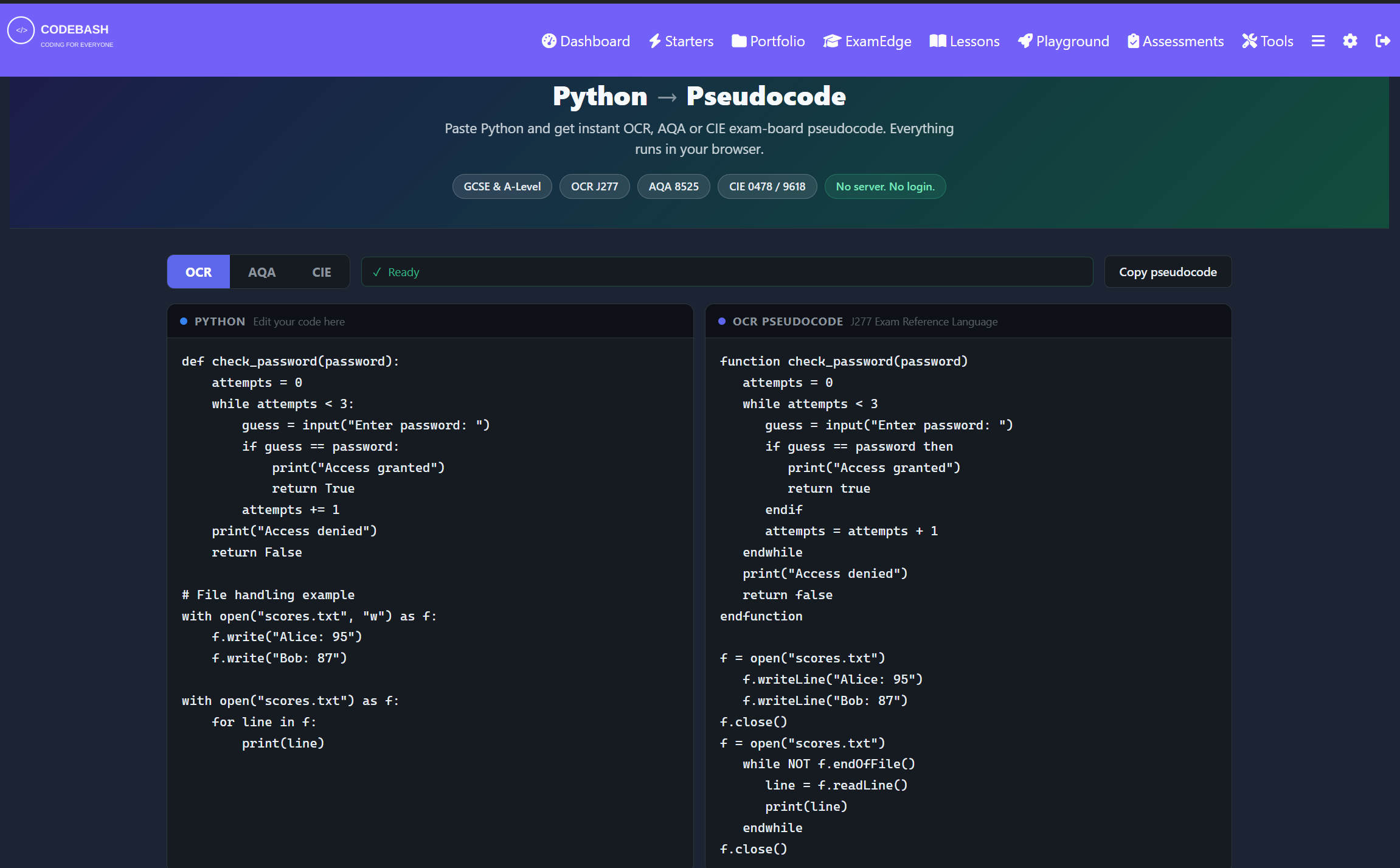The image size is (1400, 868).
Task: Click the OCR PSEUDOCODE panel header label
Action: tap(788, 321)
